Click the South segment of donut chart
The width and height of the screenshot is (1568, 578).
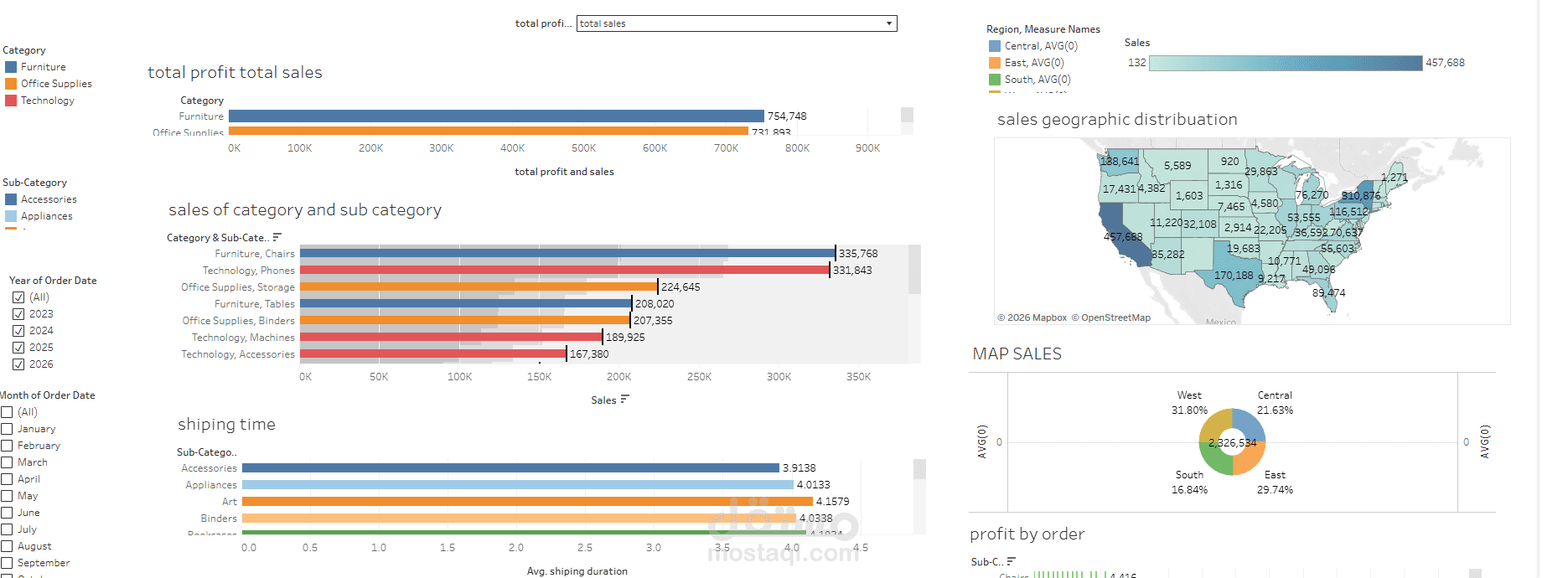[1214, 461]
